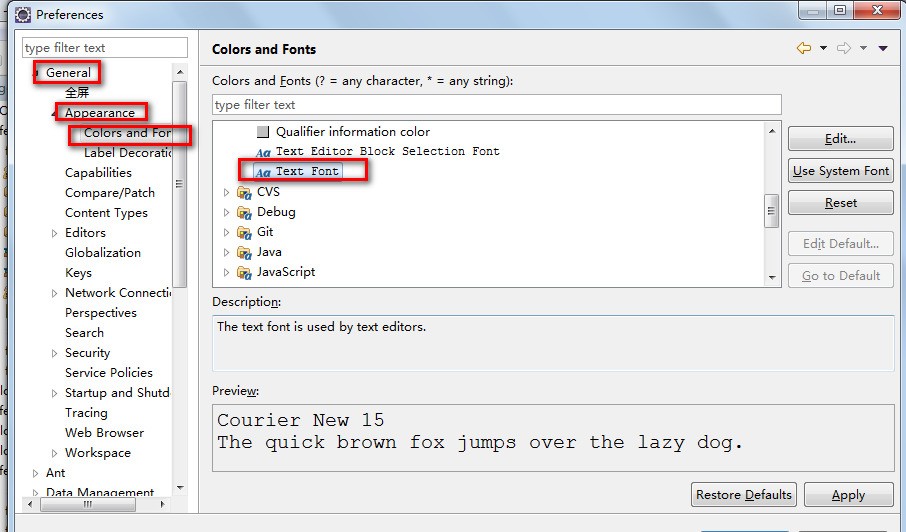The height and width of the screenshot is (532, 906).
Task: Click the Text Font 'Aa' icon
Action: (263, 172)
